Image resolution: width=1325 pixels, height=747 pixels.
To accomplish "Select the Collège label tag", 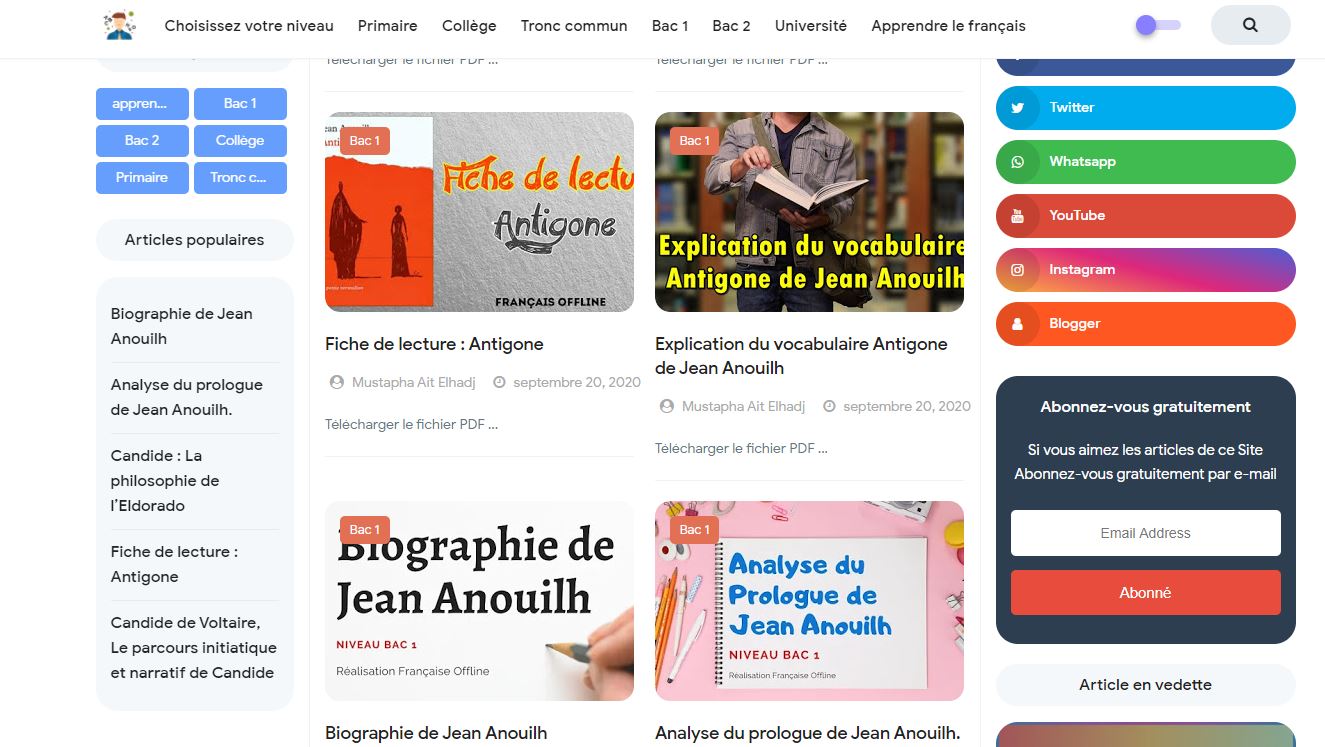I will pyautogui.click(x=240, y=141).
